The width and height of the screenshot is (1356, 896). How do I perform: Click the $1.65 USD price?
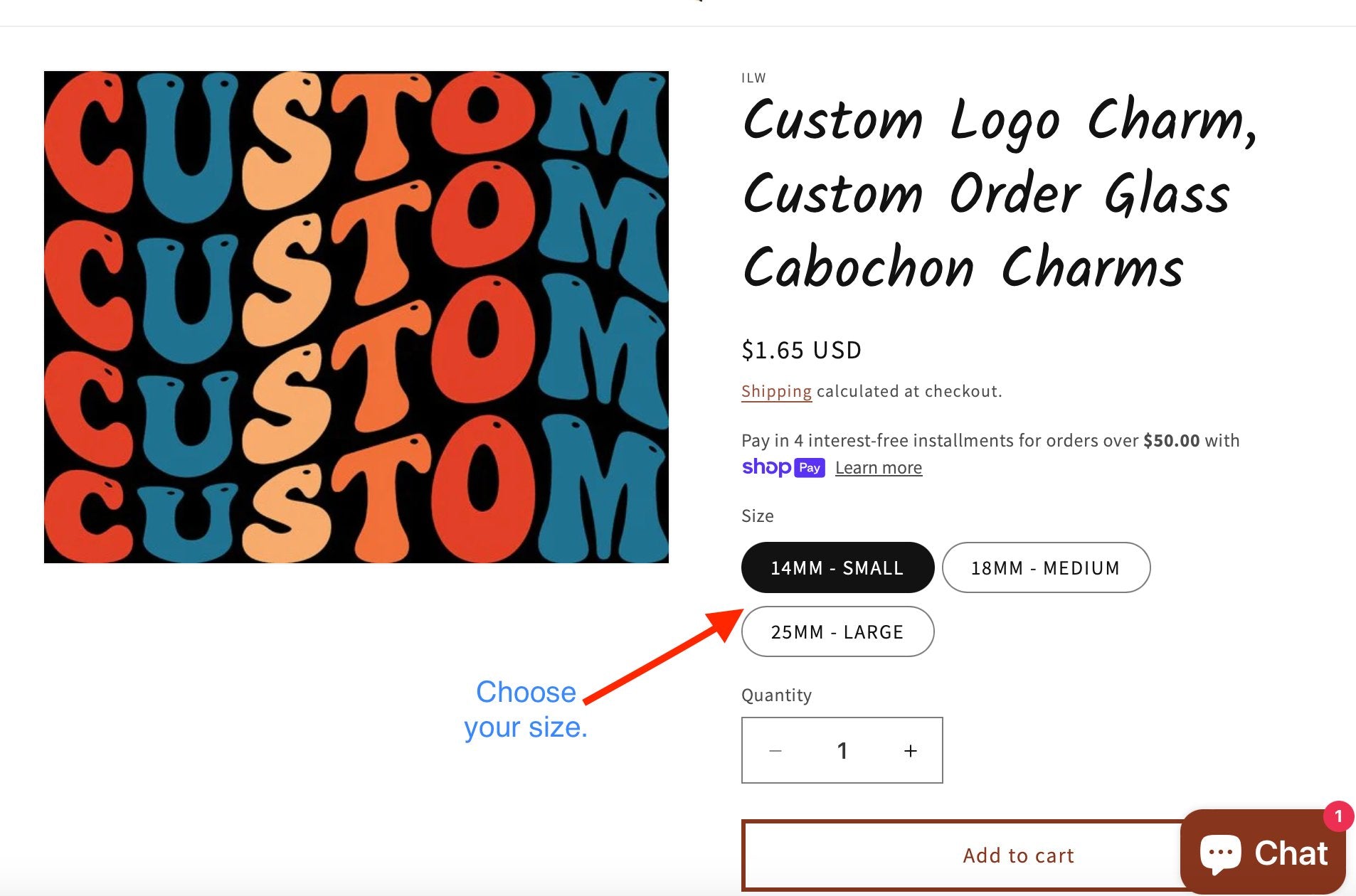point(801,349)
